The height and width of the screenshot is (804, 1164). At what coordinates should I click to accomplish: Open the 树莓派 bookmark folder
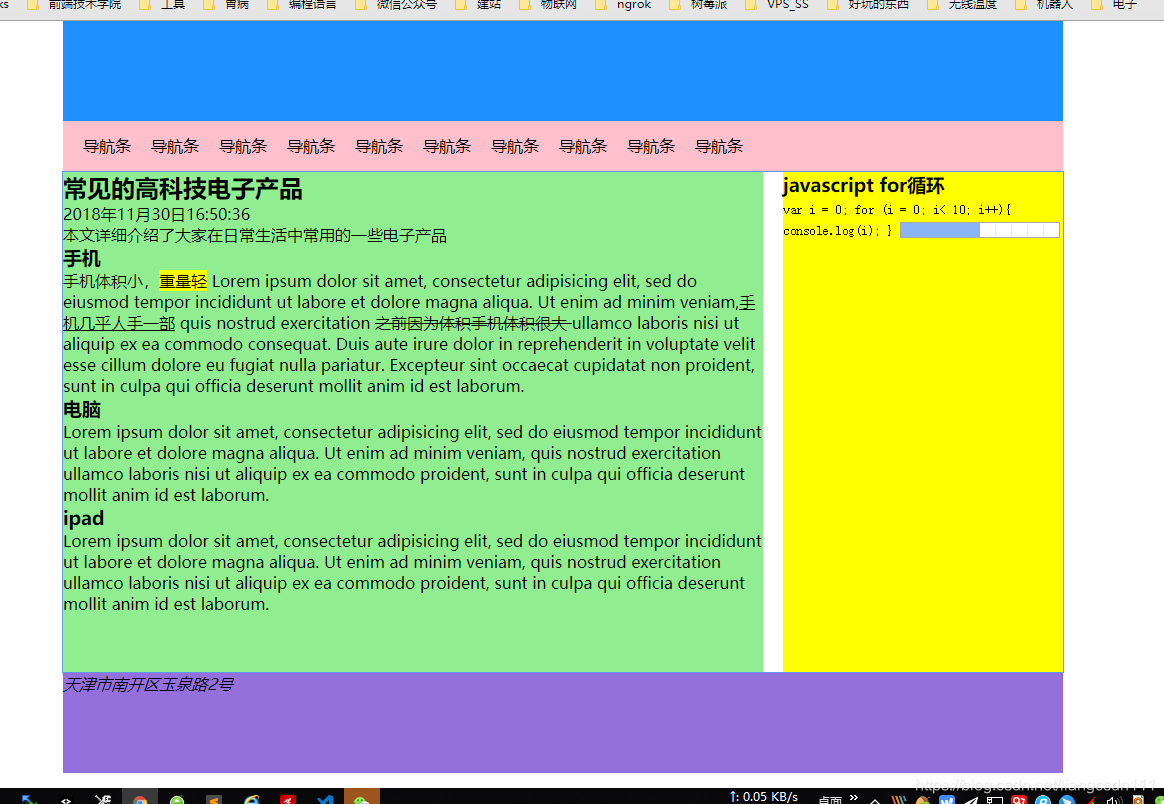698,4
